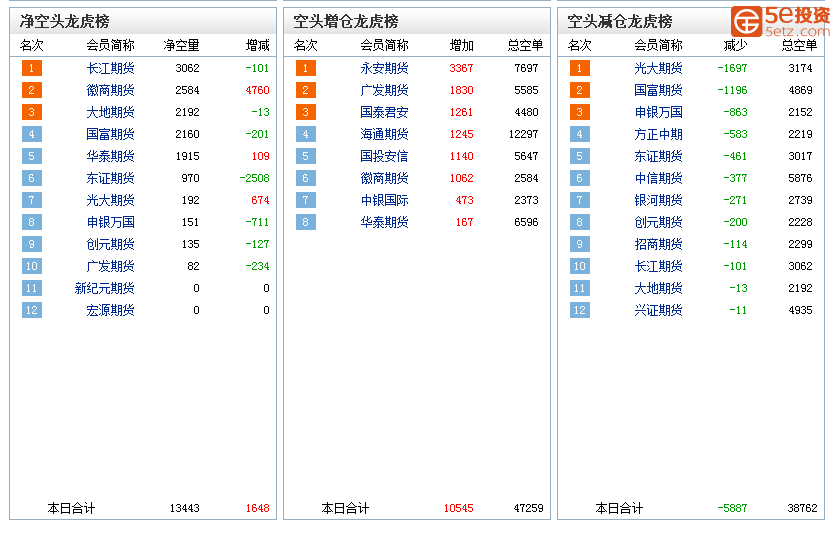The width and height of the screenshot is (838, 533).
Task: Select 国投安信 member link
Action: click(x=384, y=156)
